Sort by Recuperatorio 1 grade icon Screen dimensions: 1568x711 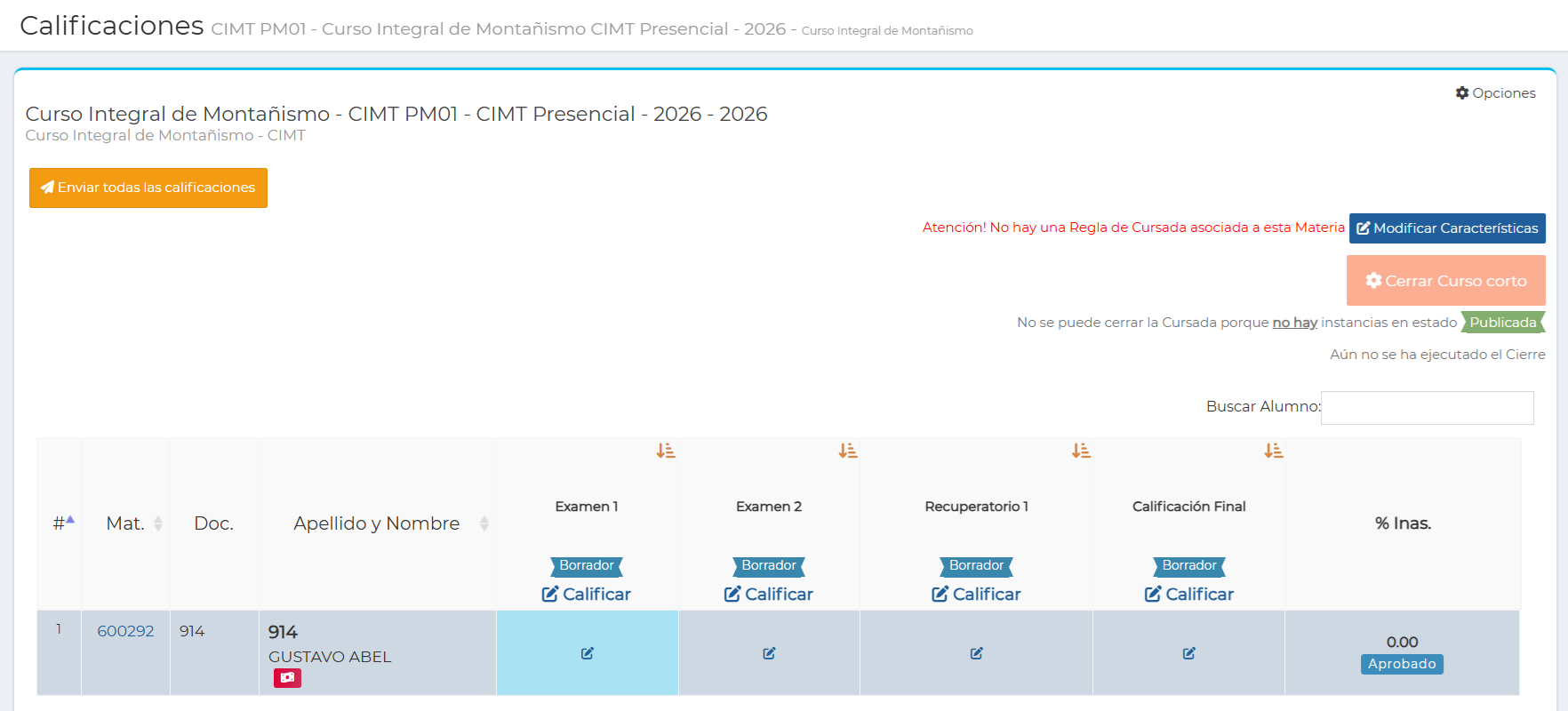point(1081,451)
